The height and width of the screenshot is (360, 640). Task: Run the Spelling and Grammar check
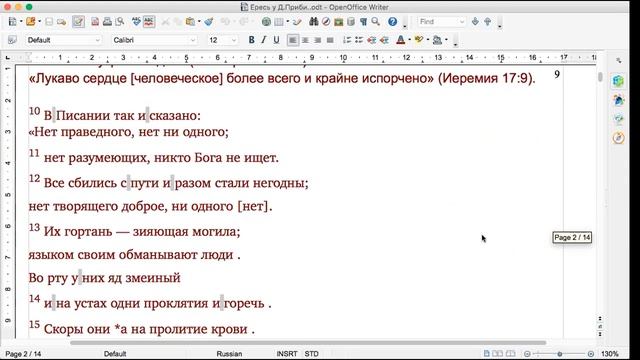pyautogui.click(x=136, y=22)
